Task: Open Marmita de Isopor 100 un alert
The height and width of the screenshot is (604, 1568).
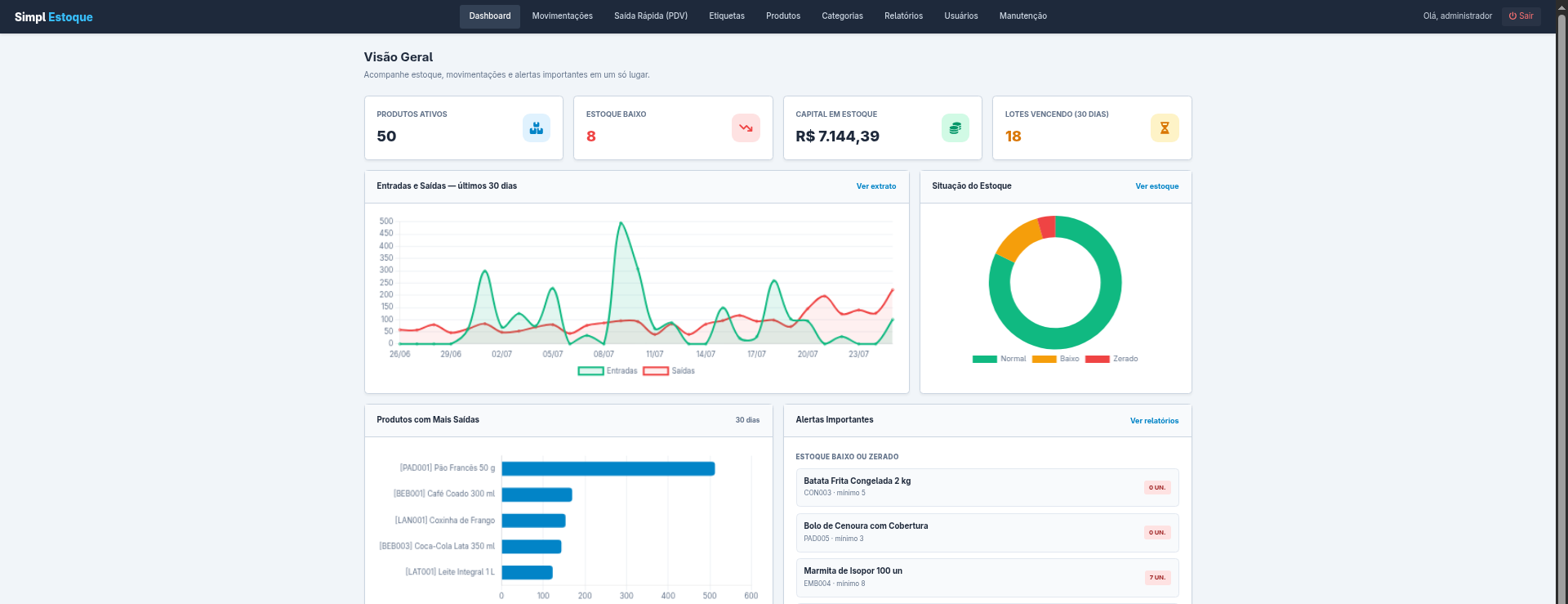Action: (987, 578)
